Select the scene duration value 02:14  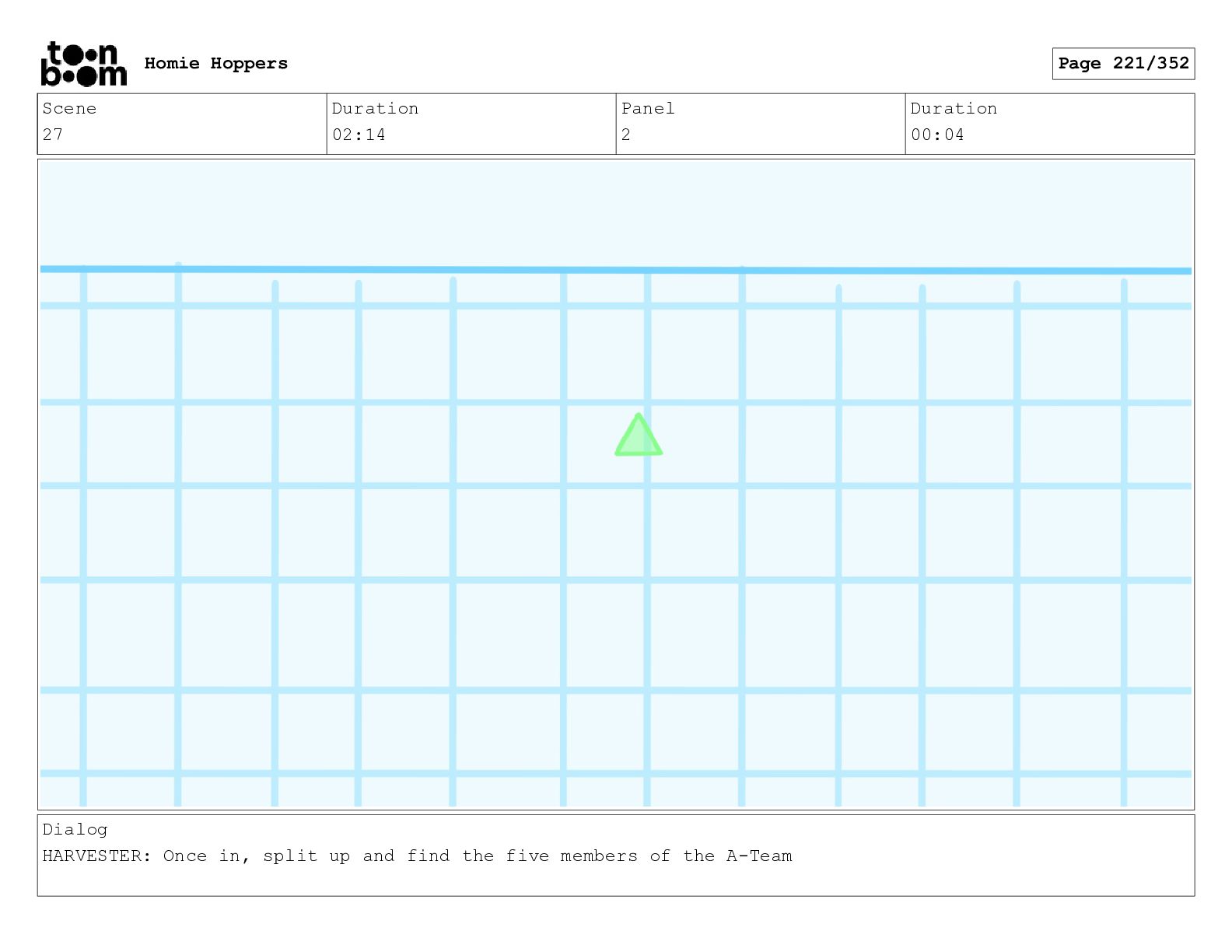pos(359,135)
